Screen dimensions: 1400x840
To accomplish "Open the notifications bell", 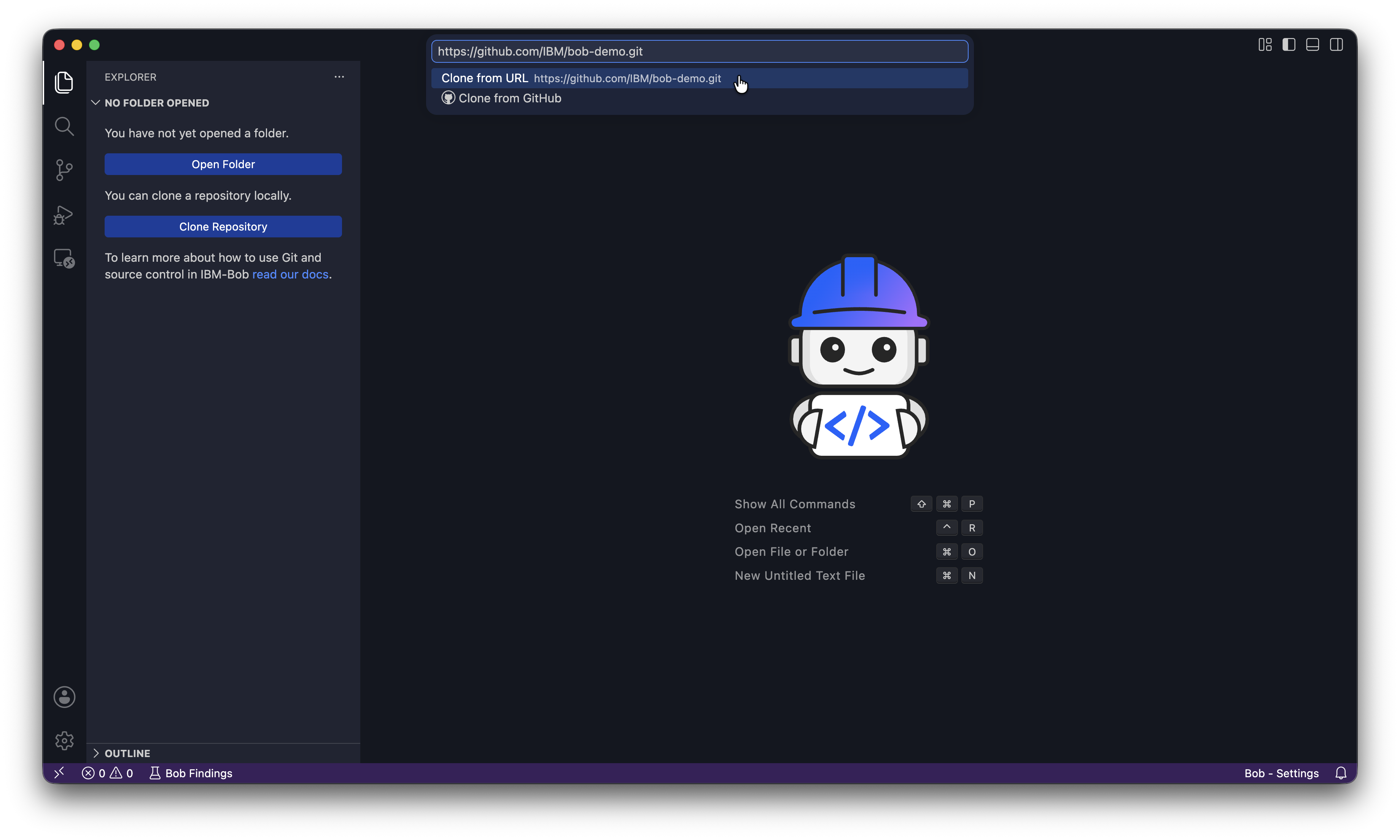I will (x=1341, y=773).
